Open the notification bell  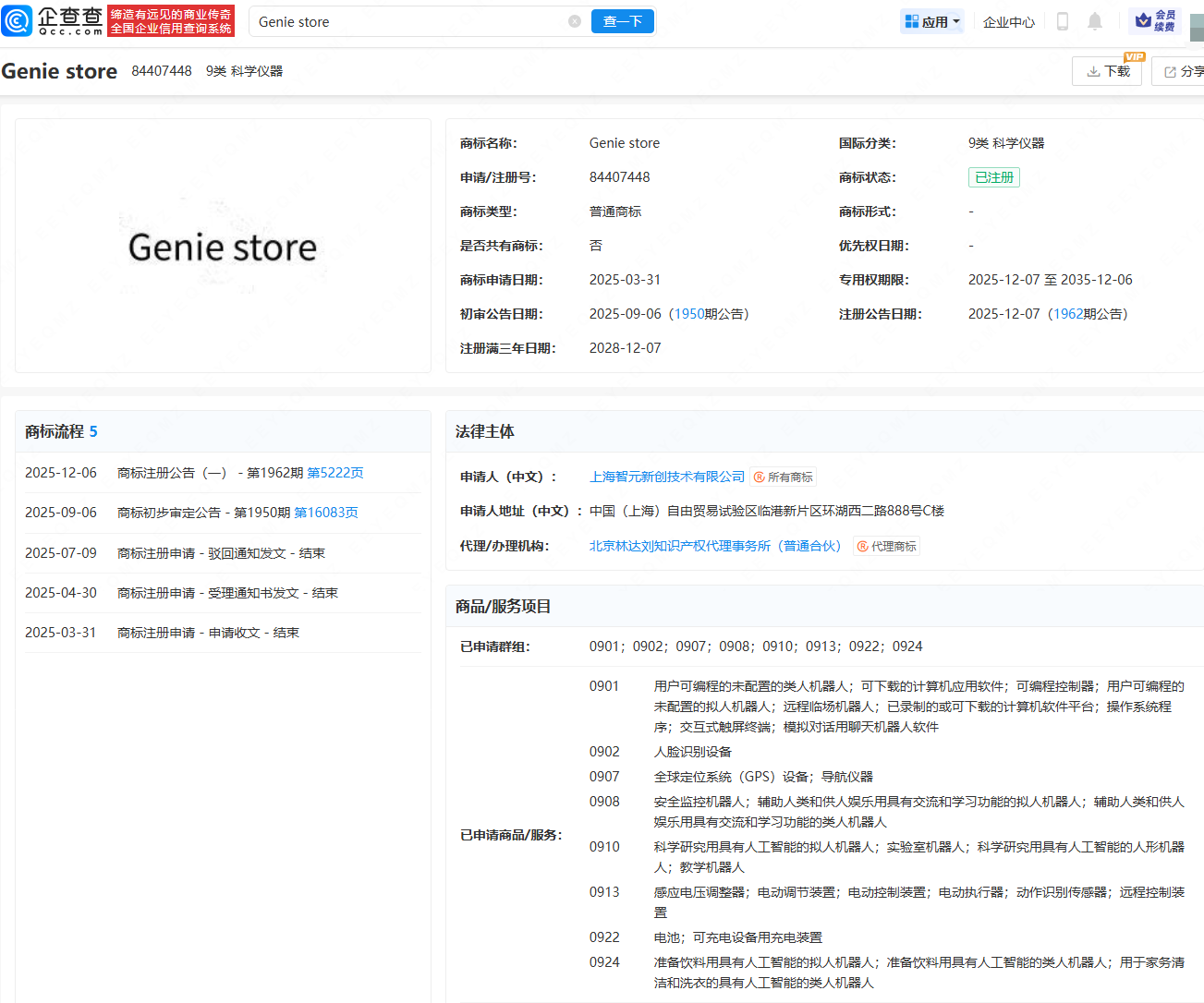[1094, 21]
